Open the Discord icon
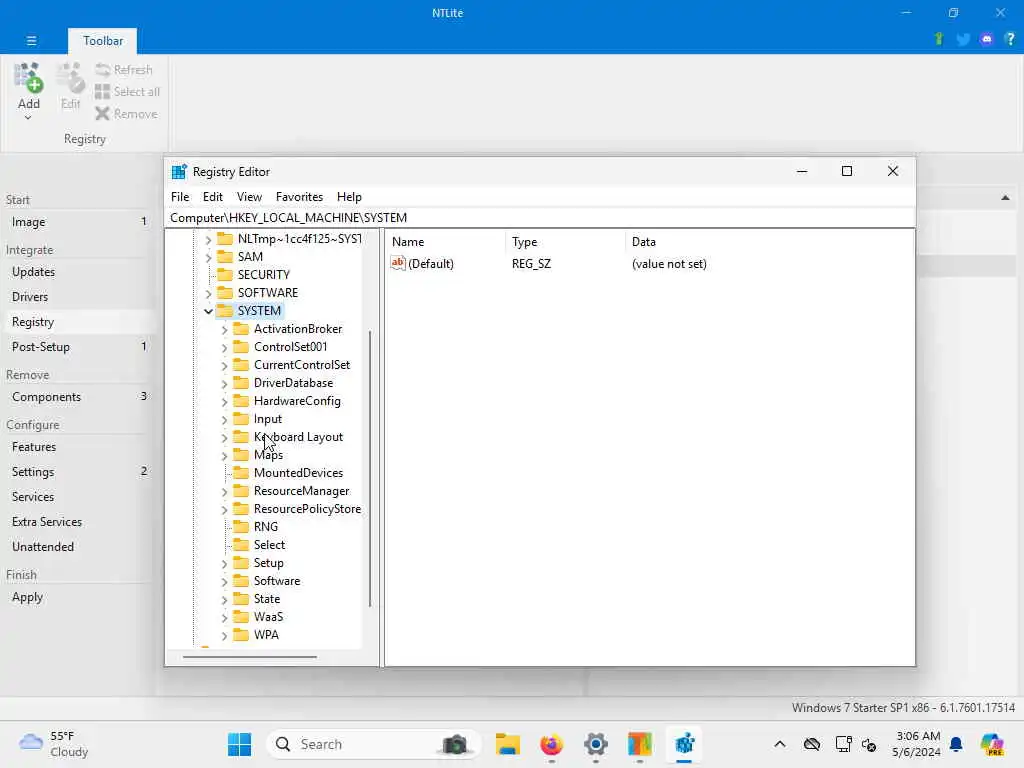This screenshot has height=768, width=1024. point(987,39)
